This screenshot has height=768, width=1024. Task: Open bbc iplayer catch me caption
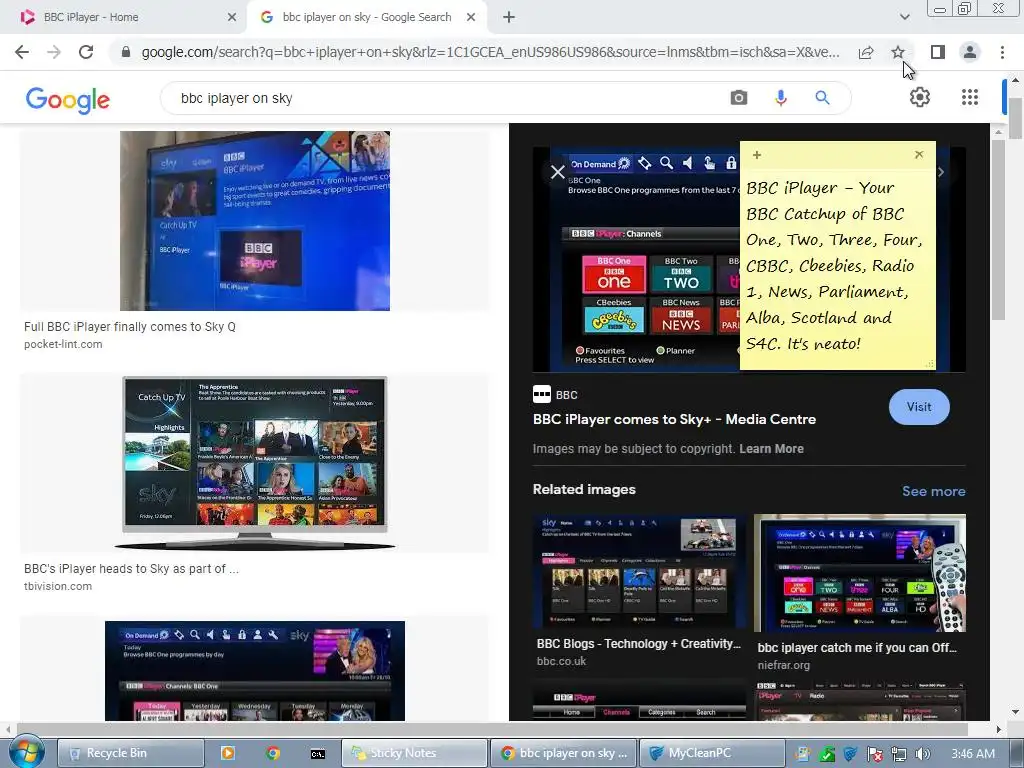coord(857,648)
